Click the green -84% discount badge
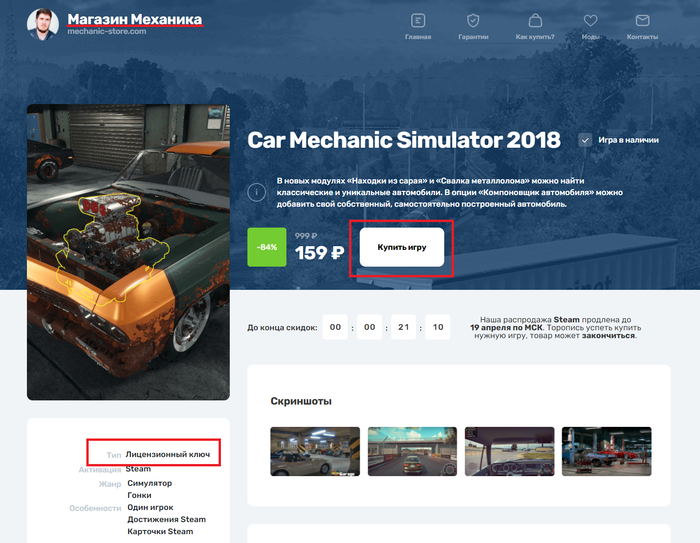700x543 pixels. (267, 247)
